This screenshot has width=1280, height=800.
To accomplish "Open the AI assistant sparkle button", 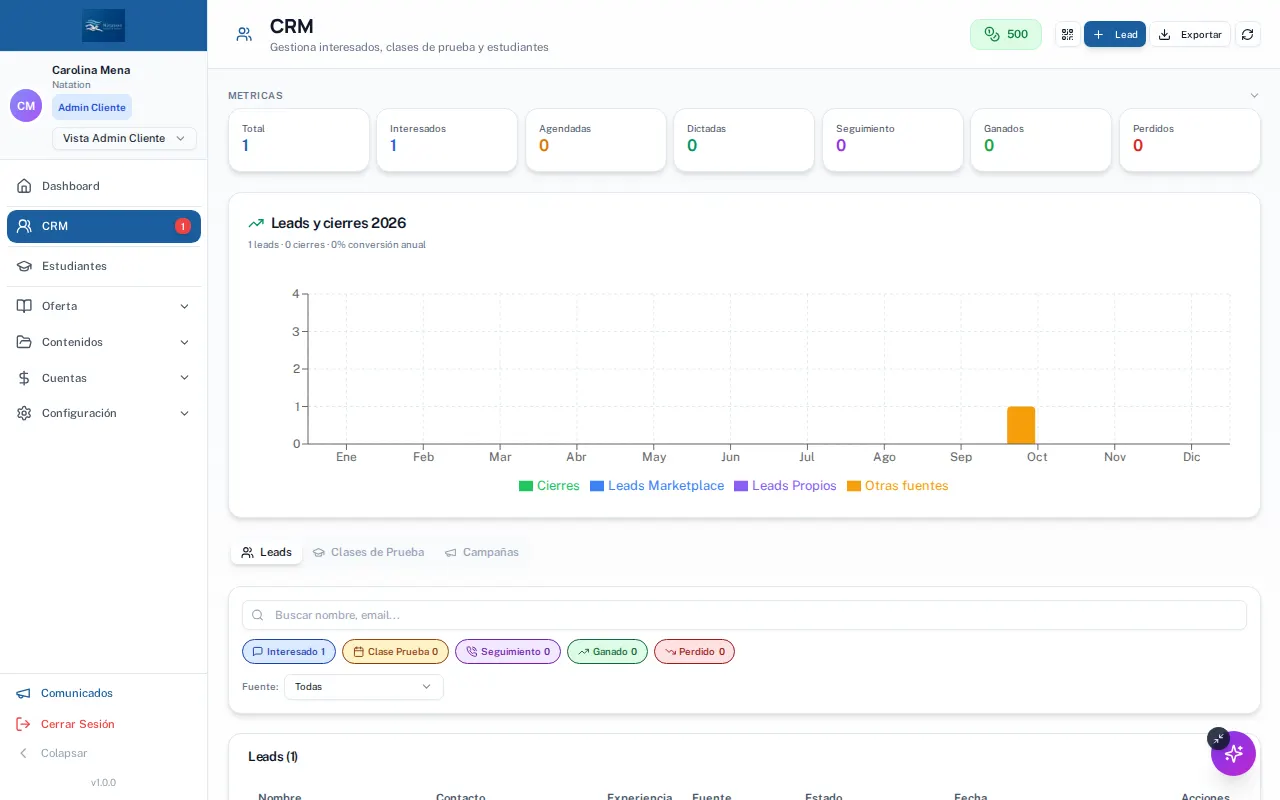I will pos(1233,753).
